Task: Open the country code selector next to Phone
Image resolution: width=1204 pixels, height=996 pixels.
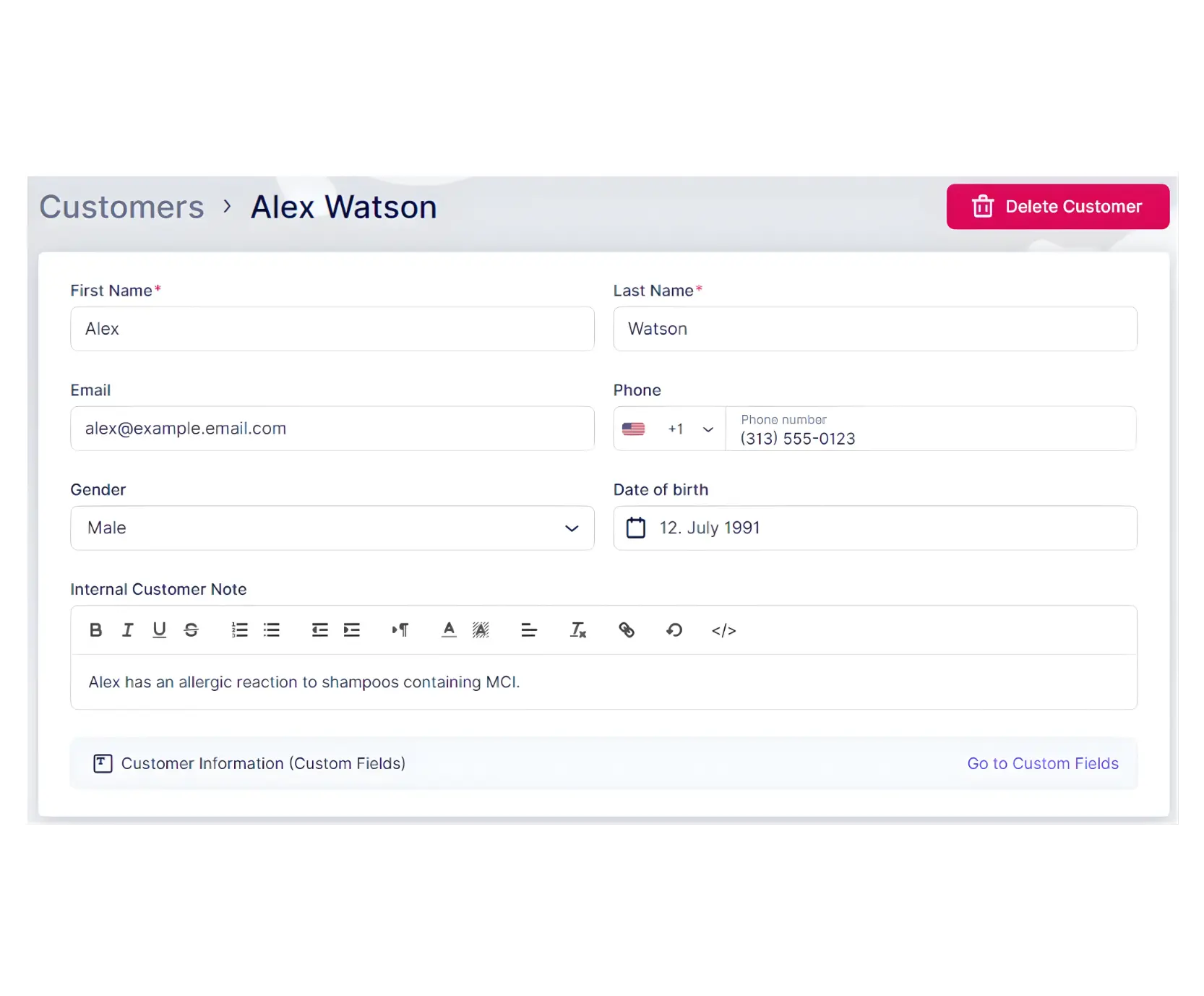Action: pyautogui.click(x=668, y=429)
